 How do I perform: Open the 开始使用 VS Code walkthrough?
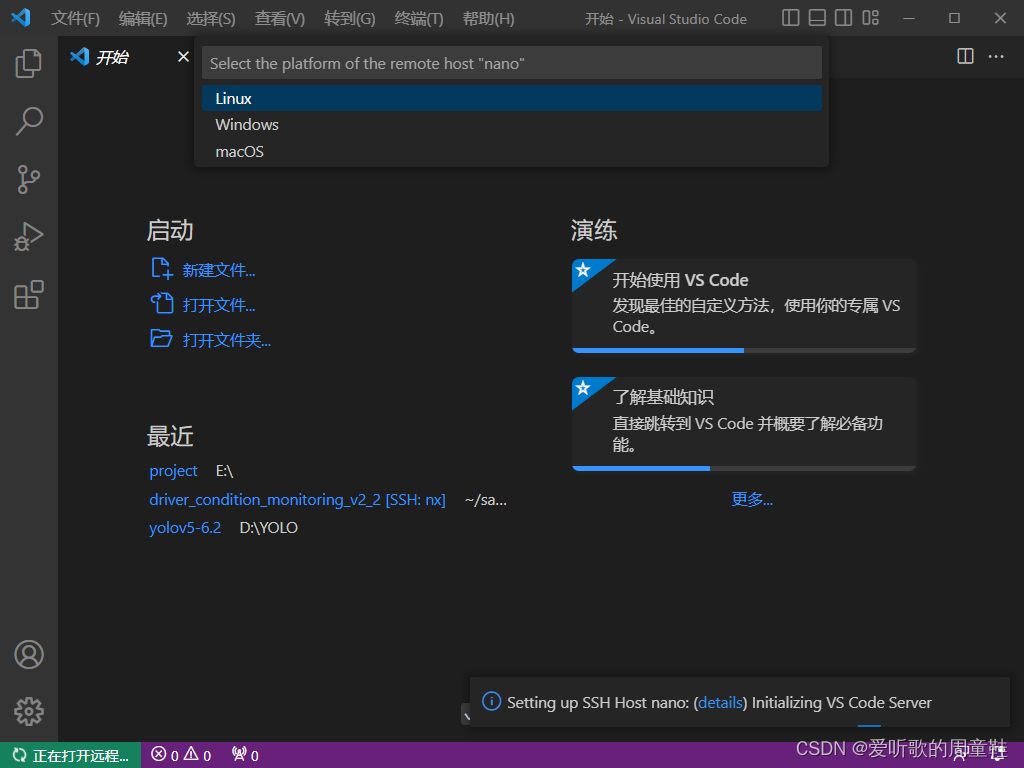coord(744,305)
